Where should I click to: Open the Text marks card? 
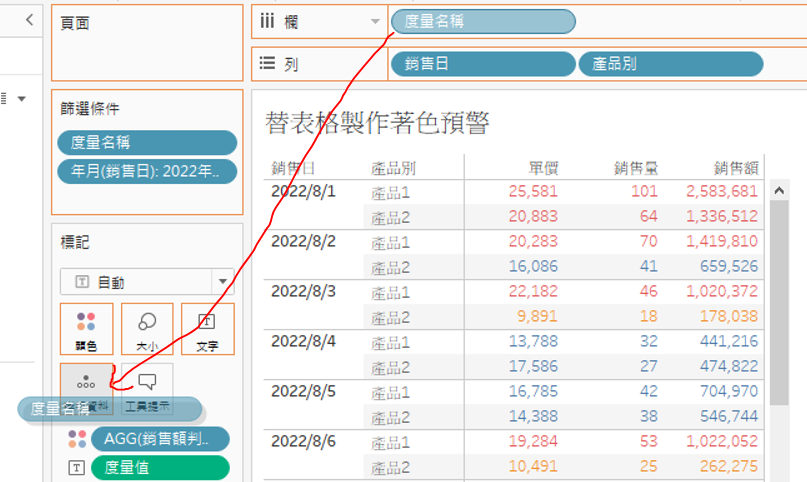coord(207,329)
